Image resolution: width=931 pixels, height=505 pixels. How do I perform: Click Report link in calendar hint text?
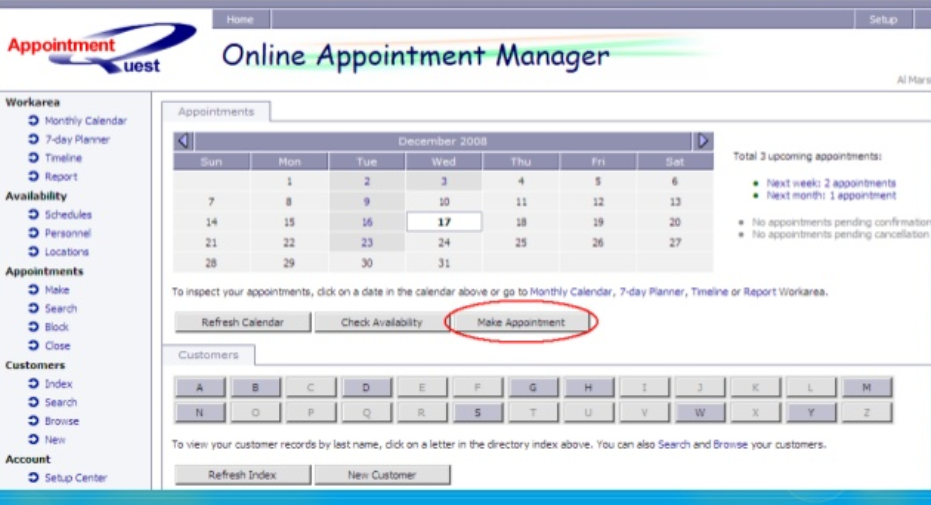759,292
